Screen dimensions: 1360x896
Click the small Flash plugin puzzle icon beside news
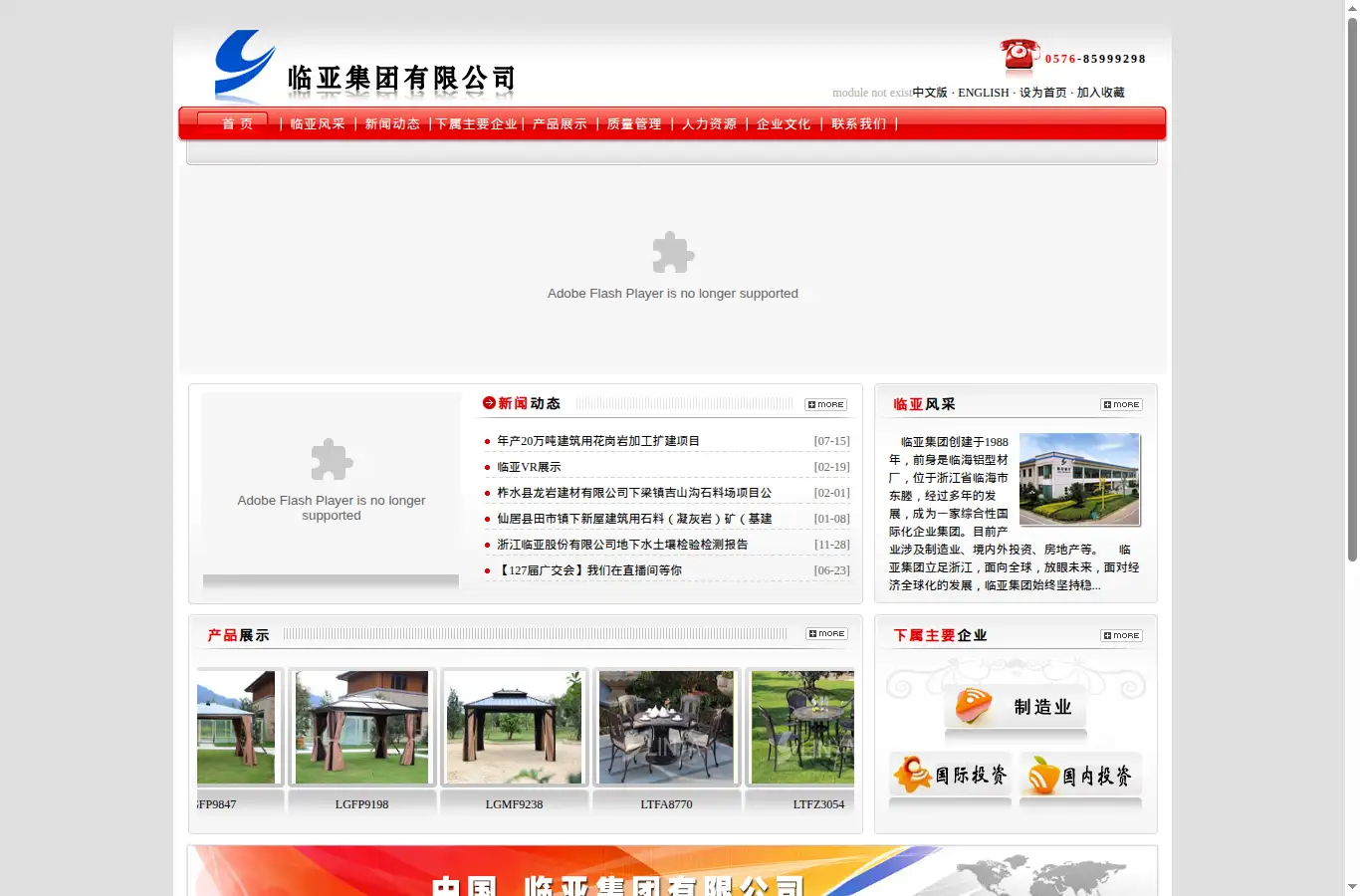click(x=332, y=460)
